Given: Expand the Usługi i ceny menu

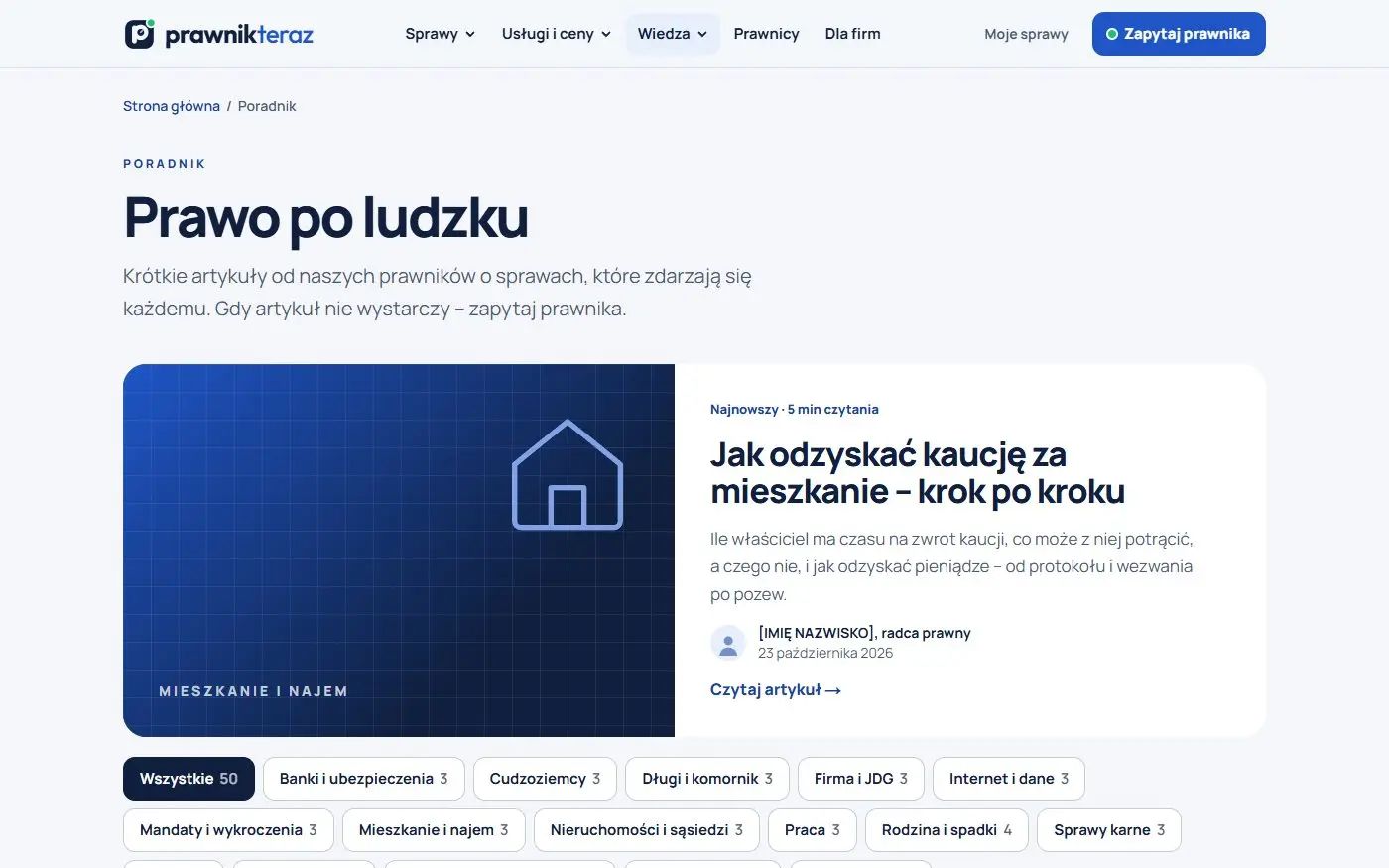Looking at the screenshot, I should click(x=557, y=34).
